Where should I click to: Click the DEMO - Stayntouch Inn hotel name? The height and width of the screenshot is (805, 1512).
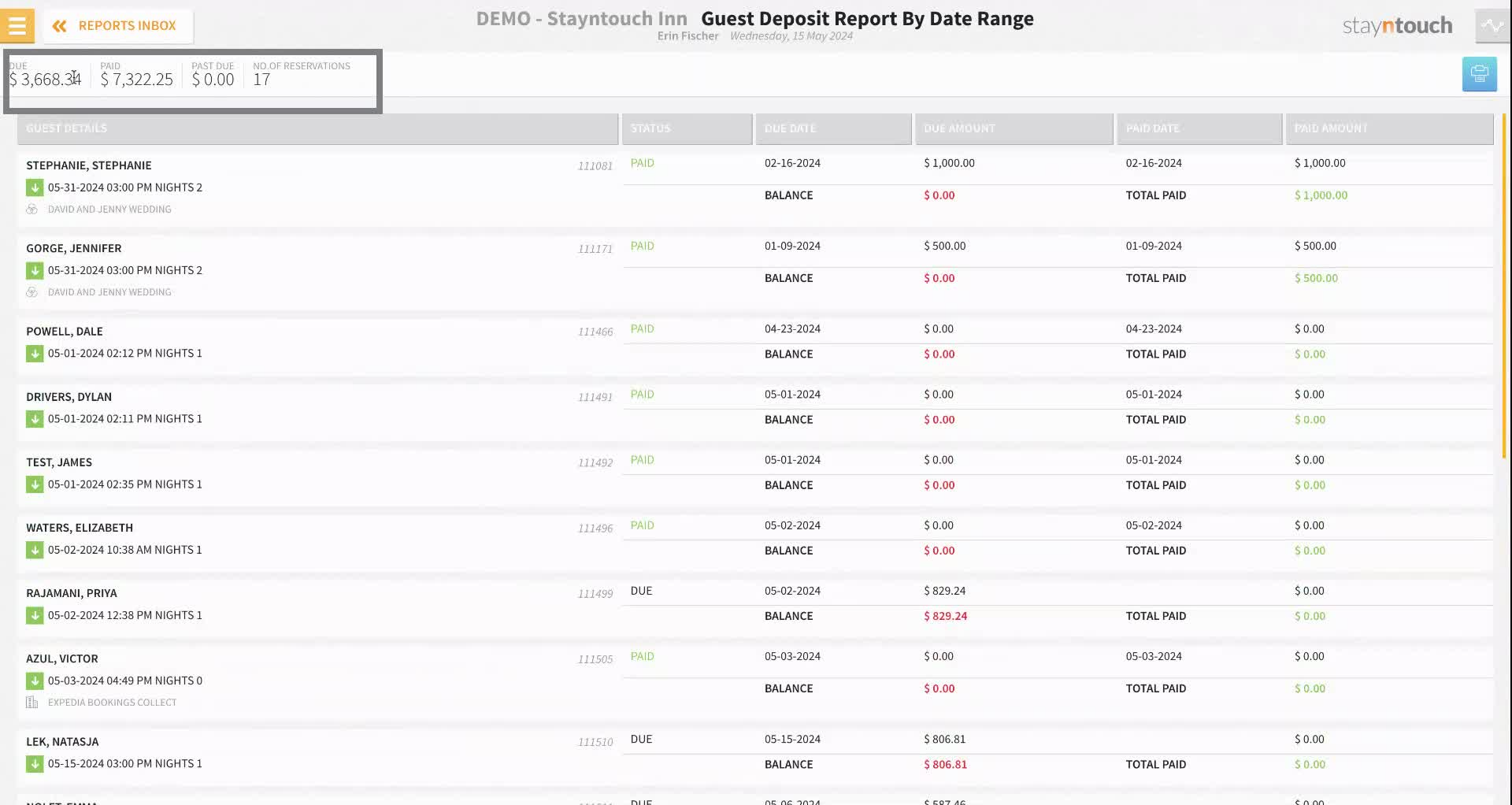pyautogui.click(x=582, y=19)
